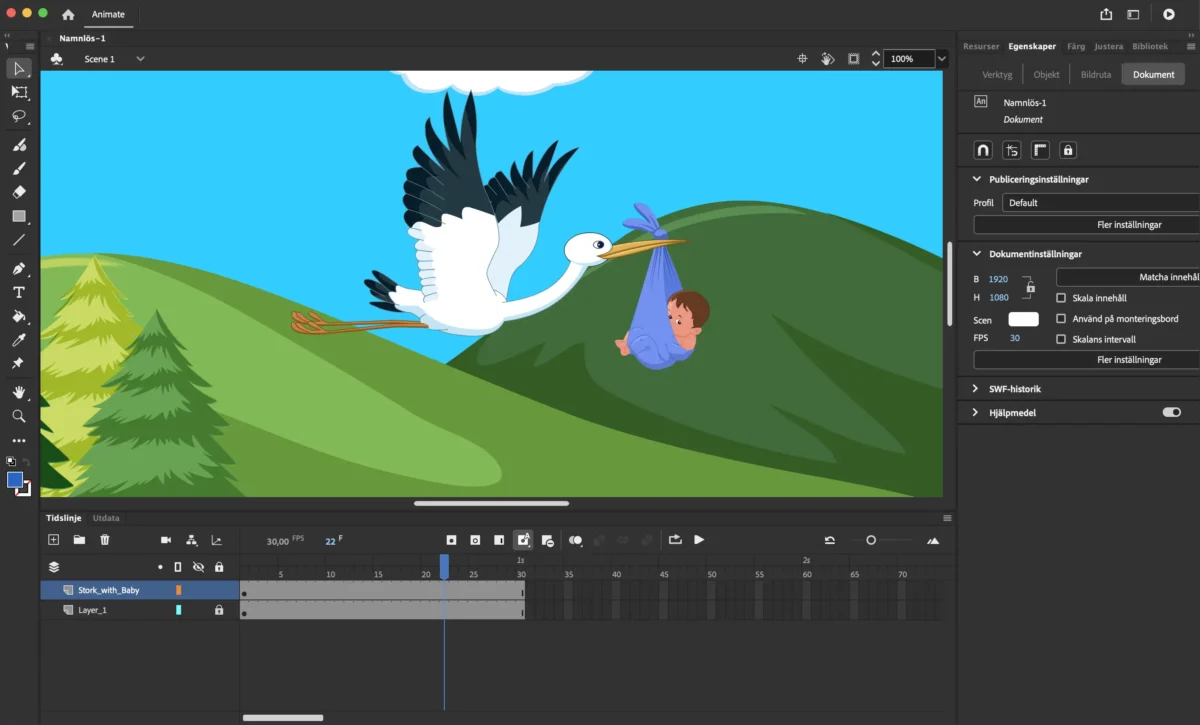The height and width of the screenshot is (725, 1200).
Task: Open the properties panel hamburger menu
Action: [x=1189, y=46]
